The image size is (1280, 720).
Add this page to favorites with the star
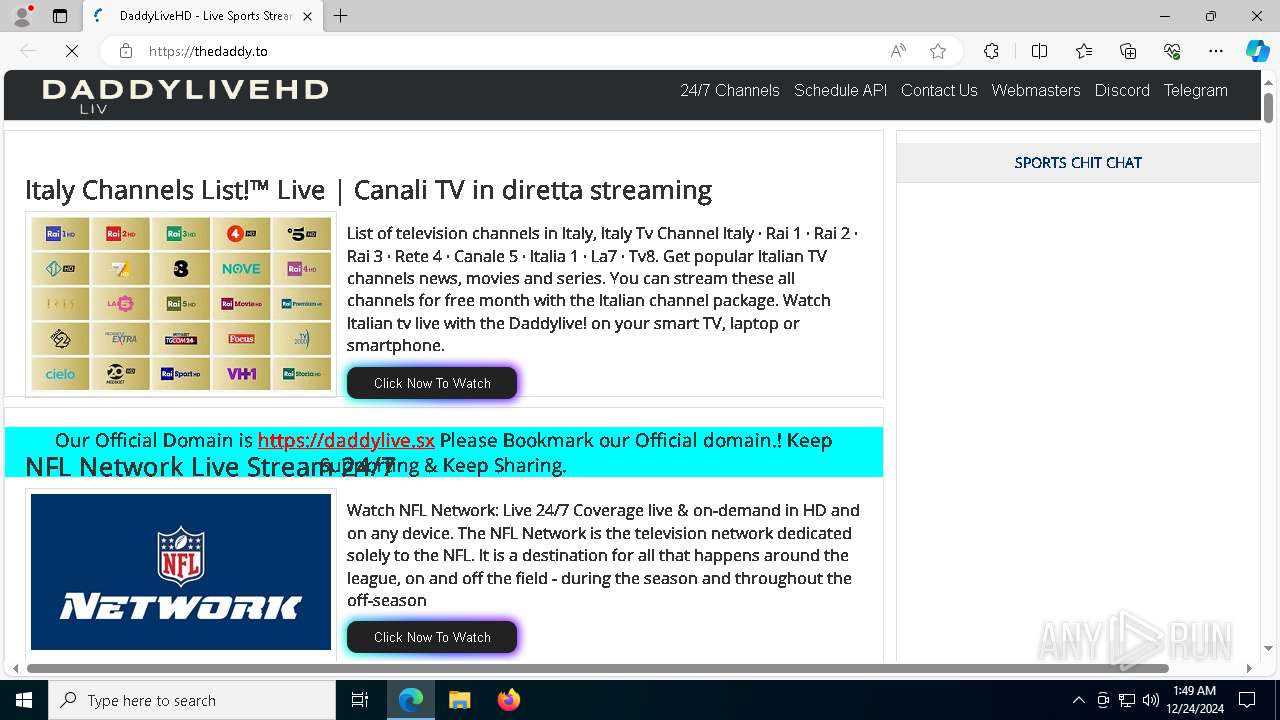938,51
